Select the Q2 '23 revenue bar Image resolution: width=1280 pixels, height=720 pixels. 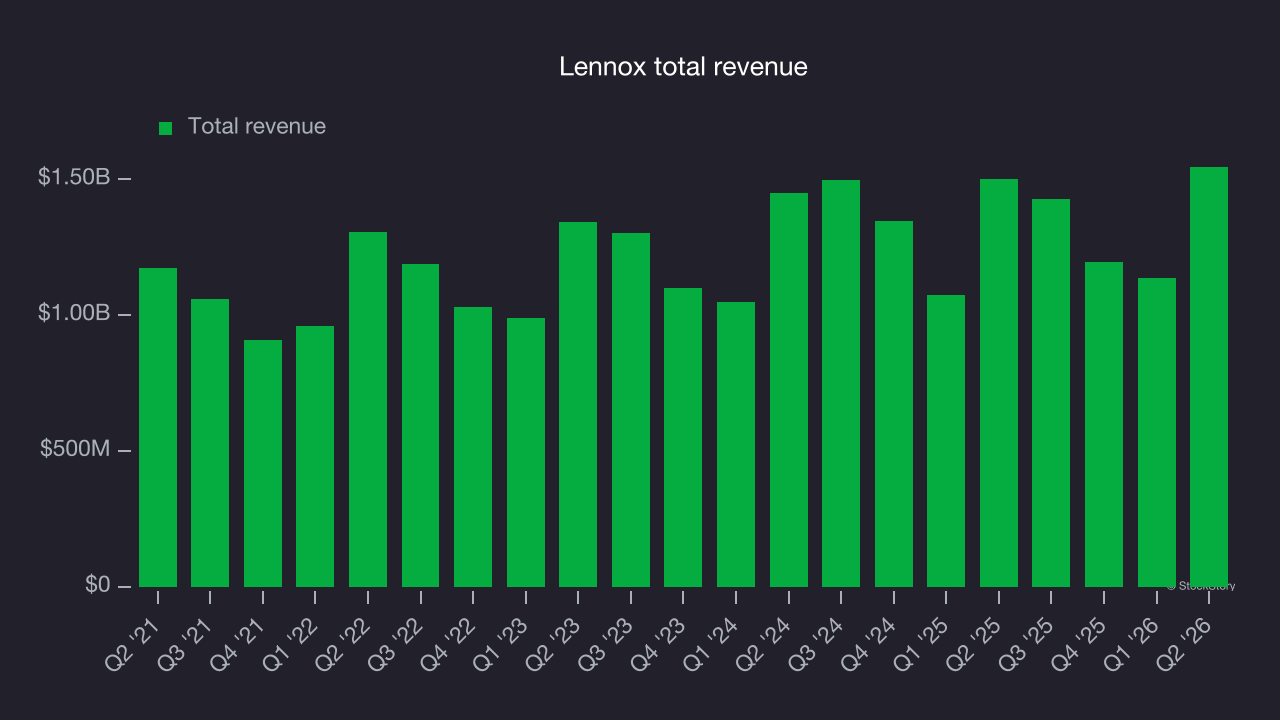578,404
